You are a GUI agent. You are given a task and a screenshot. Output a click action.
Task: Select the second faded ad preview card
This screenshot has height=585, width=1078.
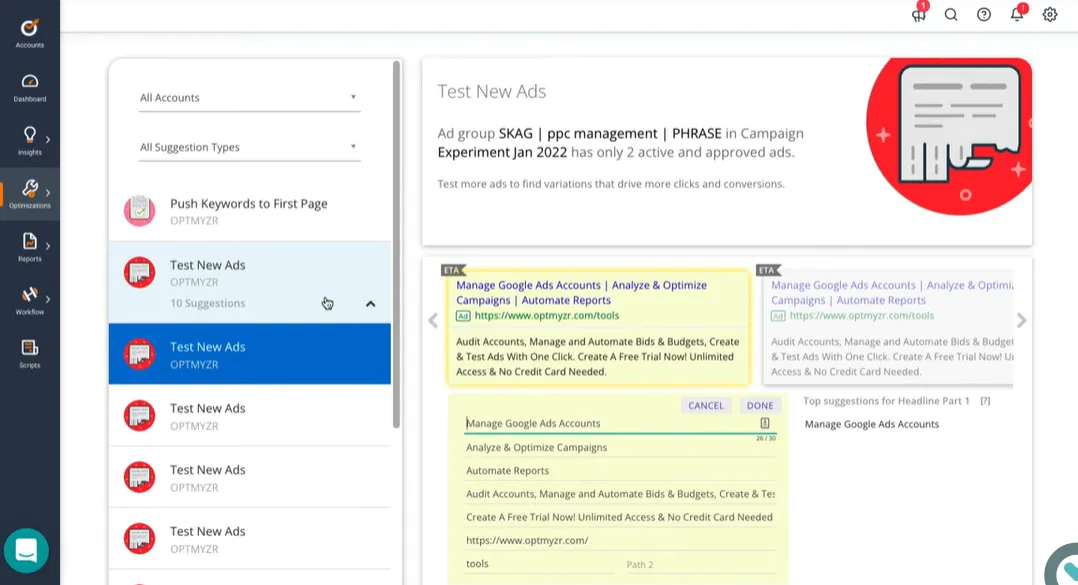888,327
